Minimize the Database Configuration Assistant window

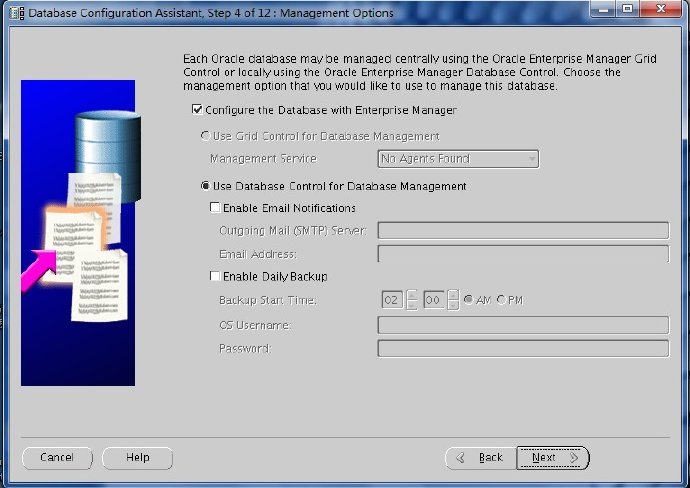coord(604,9)
